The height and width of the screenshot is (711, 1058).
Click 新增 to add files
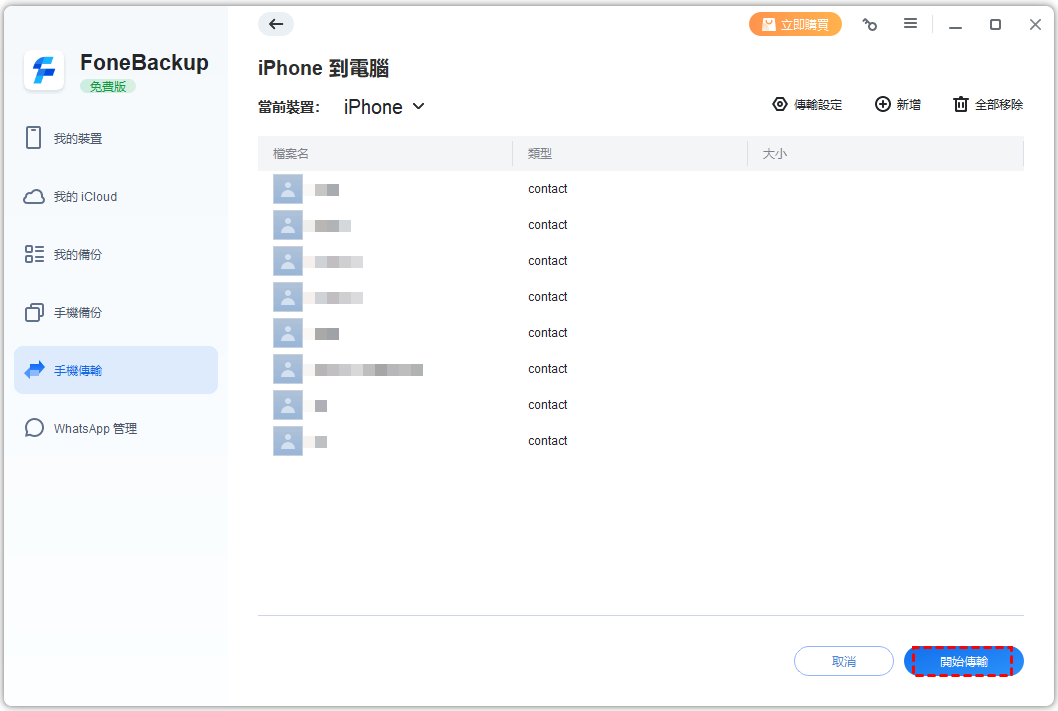897,105
